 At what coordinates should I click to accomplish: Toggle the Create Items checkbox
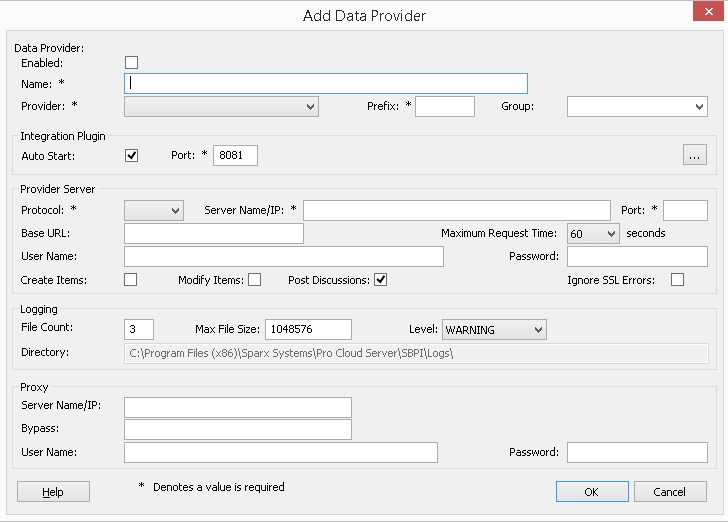(131, 280)
